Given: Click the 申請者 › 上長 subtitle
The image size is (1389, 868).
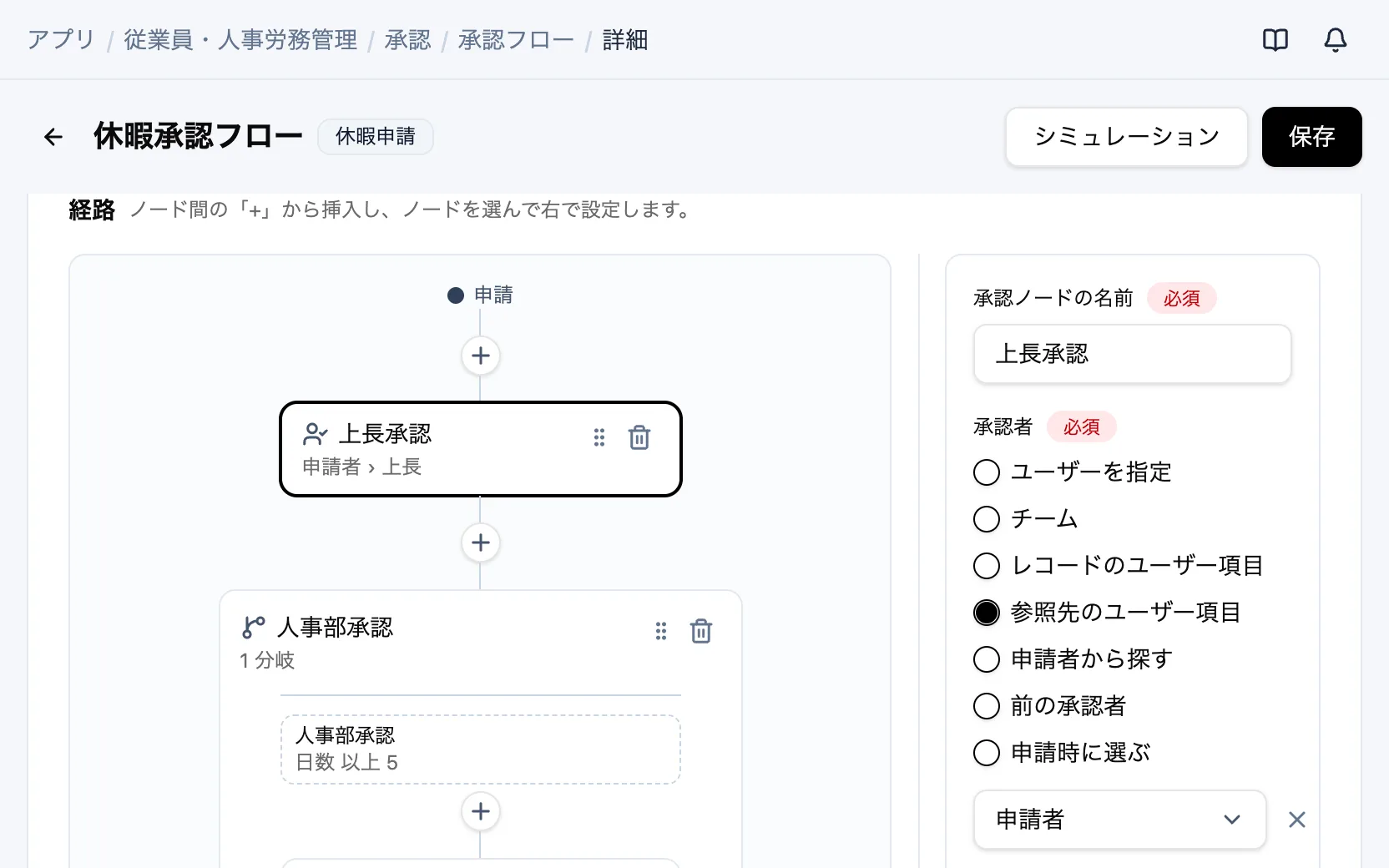Looking at the screenshot, I should (x=362, y=467).
